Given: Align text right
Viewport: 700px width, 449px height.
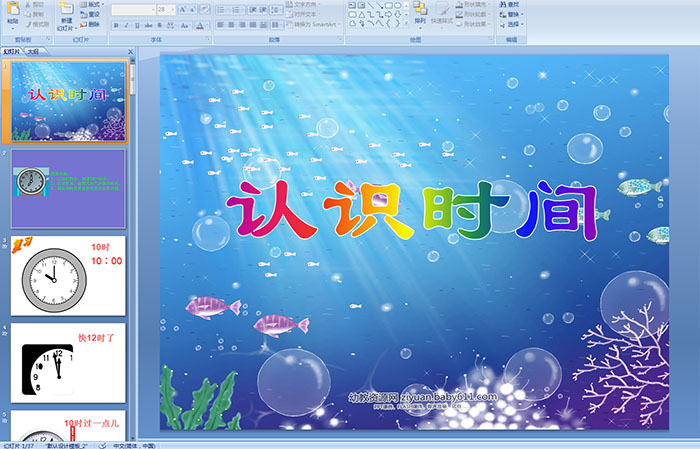Looking at the screenshot, I should 242,25.
